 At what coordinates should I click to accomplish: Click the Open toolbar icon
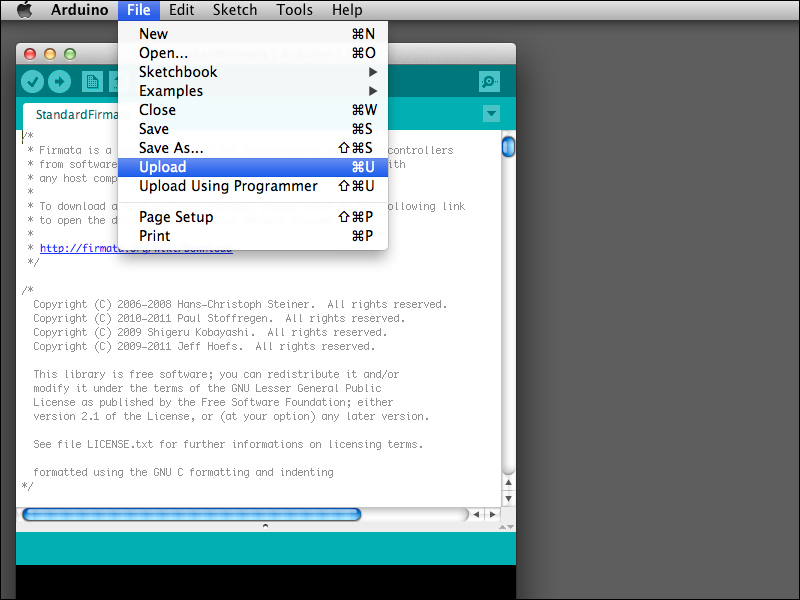click(x=116, y=82)
